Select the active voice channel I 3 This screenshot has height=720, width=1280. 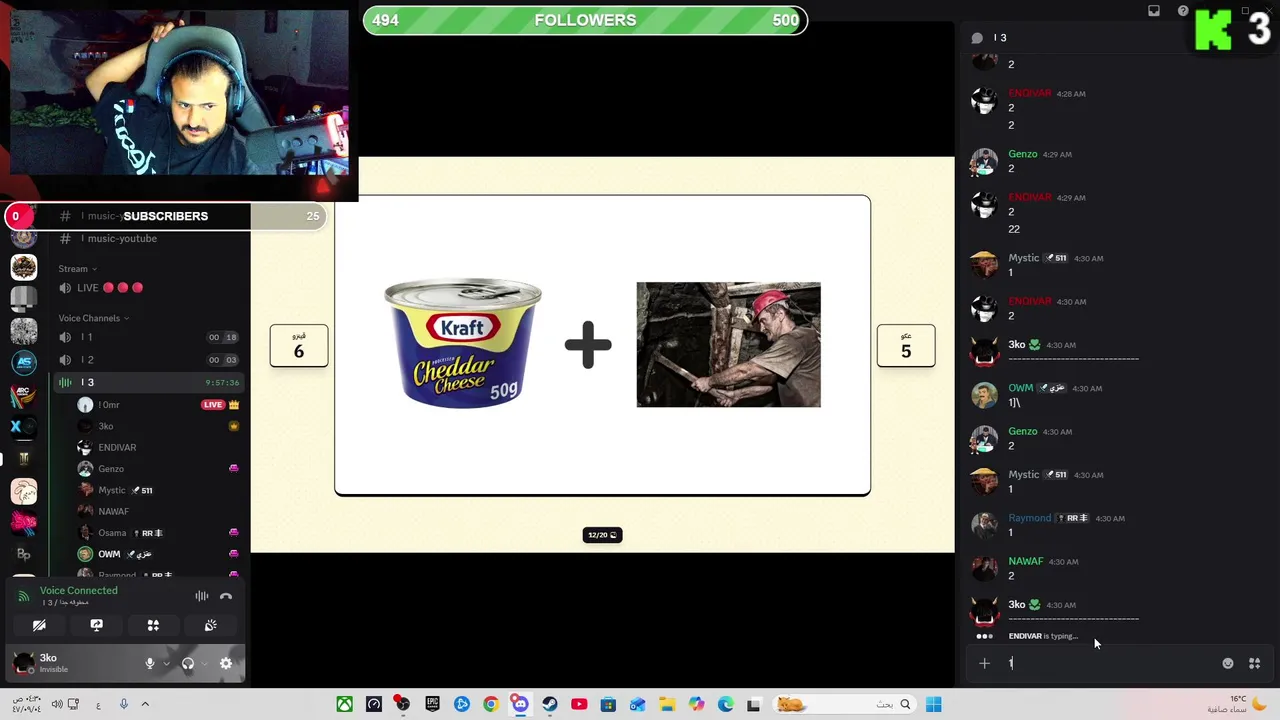(x=148, y=382)
